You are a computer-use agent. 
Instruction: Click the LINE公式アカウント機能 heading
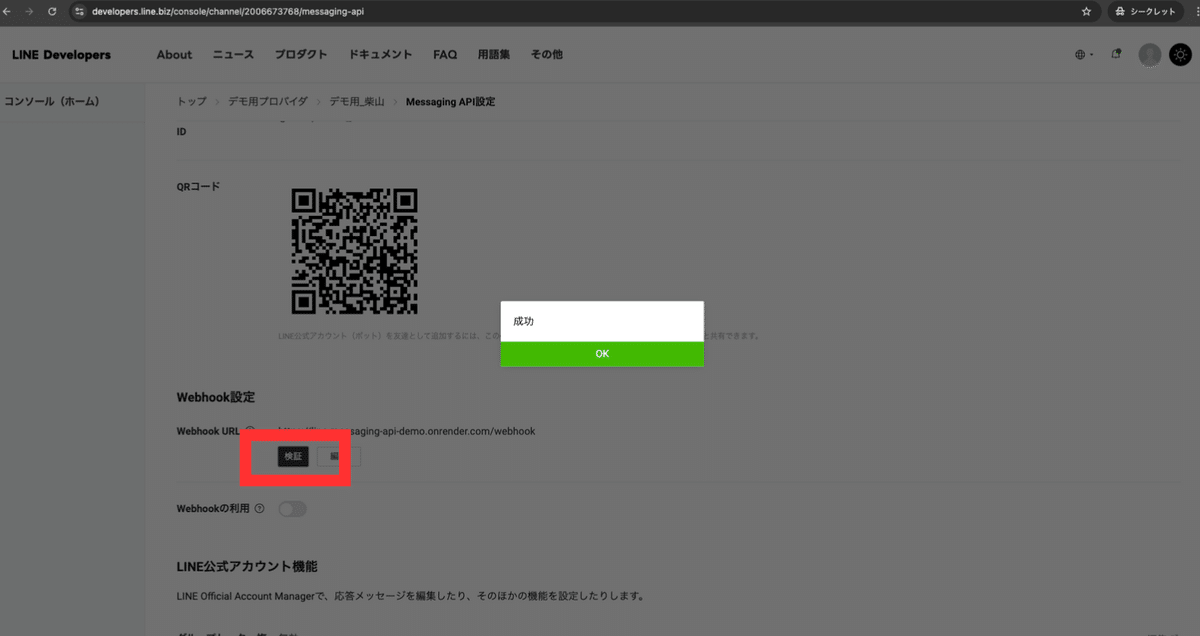click(x=248, y=567)
